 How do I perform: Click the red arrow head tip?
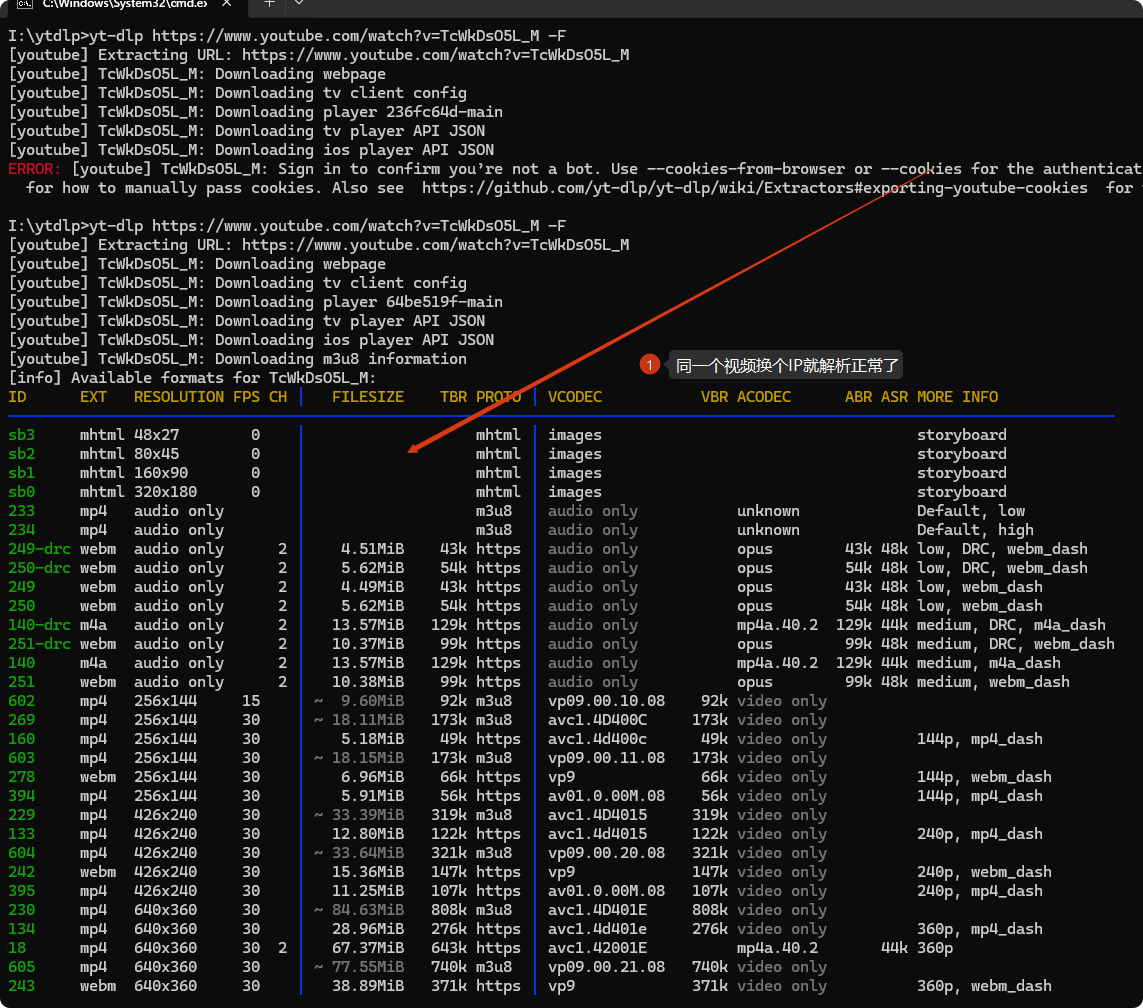coord(412,451)
